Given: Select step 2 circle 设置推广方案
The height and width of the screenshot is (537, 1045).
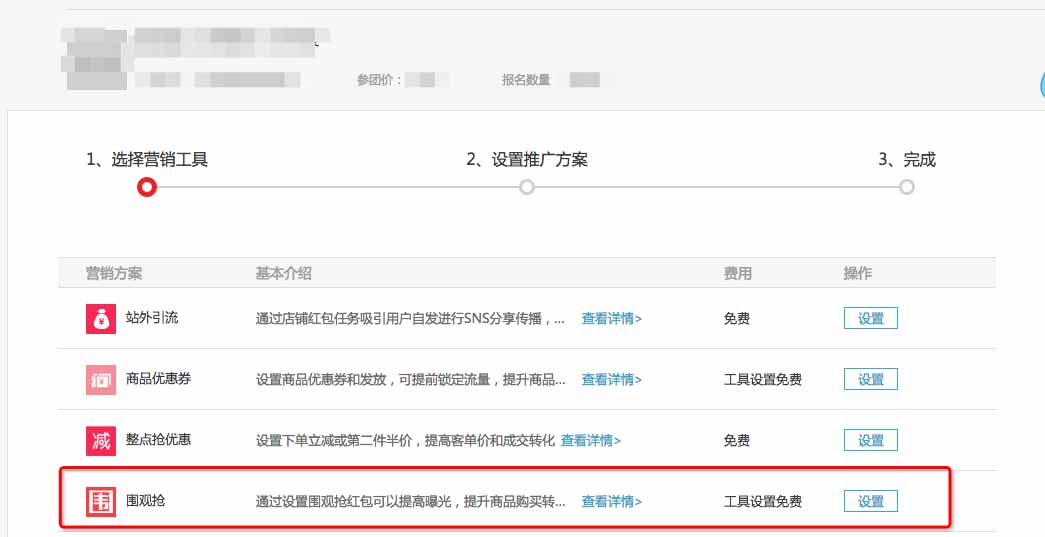Looking at the screenshot, I should tap(526, 187).
